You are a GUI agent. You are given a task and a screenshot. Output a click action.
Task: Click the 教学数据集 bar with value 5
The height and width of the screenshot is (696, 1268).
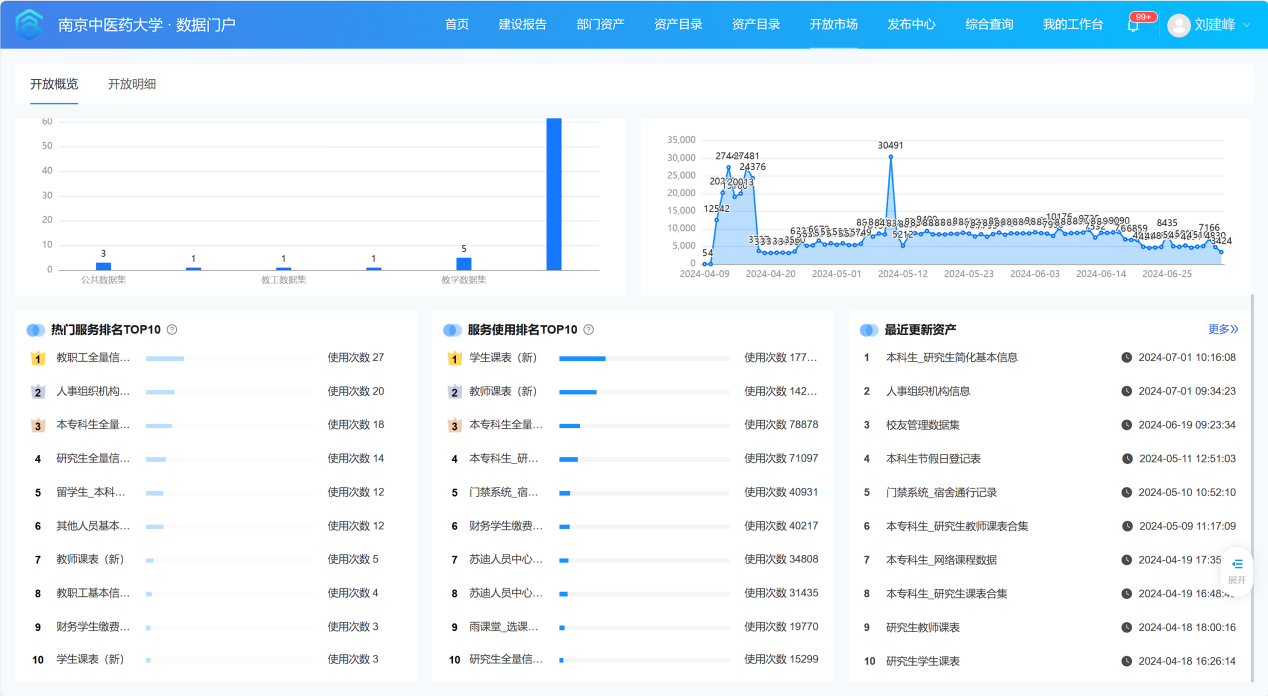coord(464,264)
